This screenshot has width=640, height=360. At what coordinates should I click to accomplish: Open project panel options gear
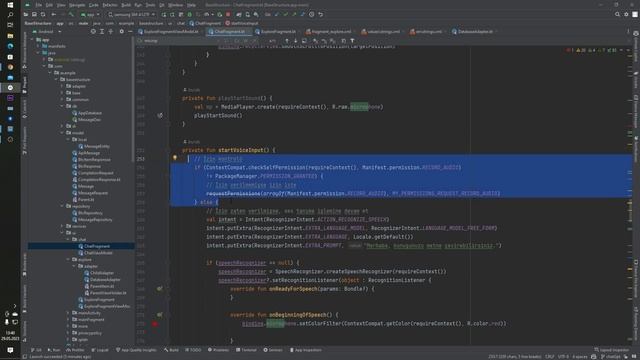(121, 31)
